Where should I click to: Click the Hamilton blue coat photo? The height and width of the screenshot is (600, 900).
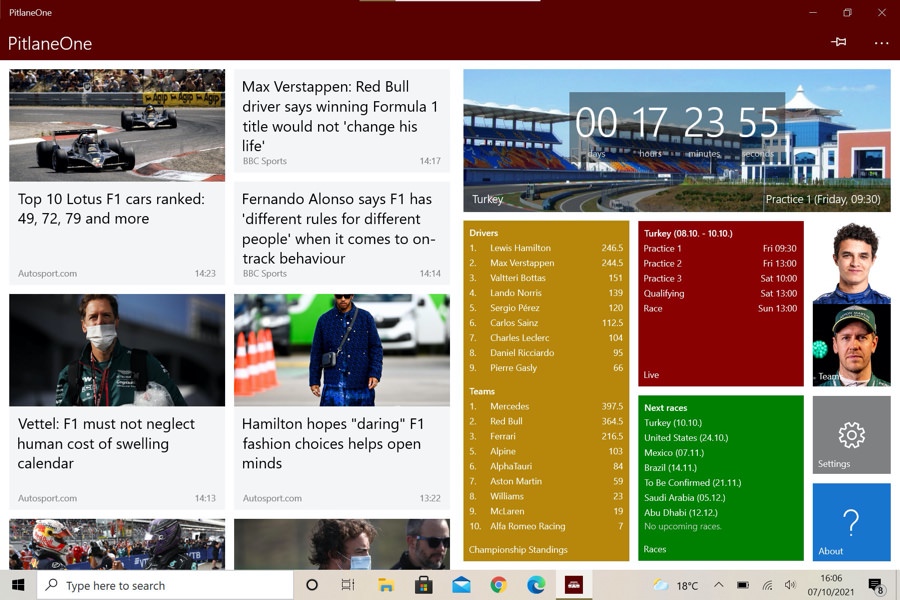pyautogui.click(x=342, y=350)
